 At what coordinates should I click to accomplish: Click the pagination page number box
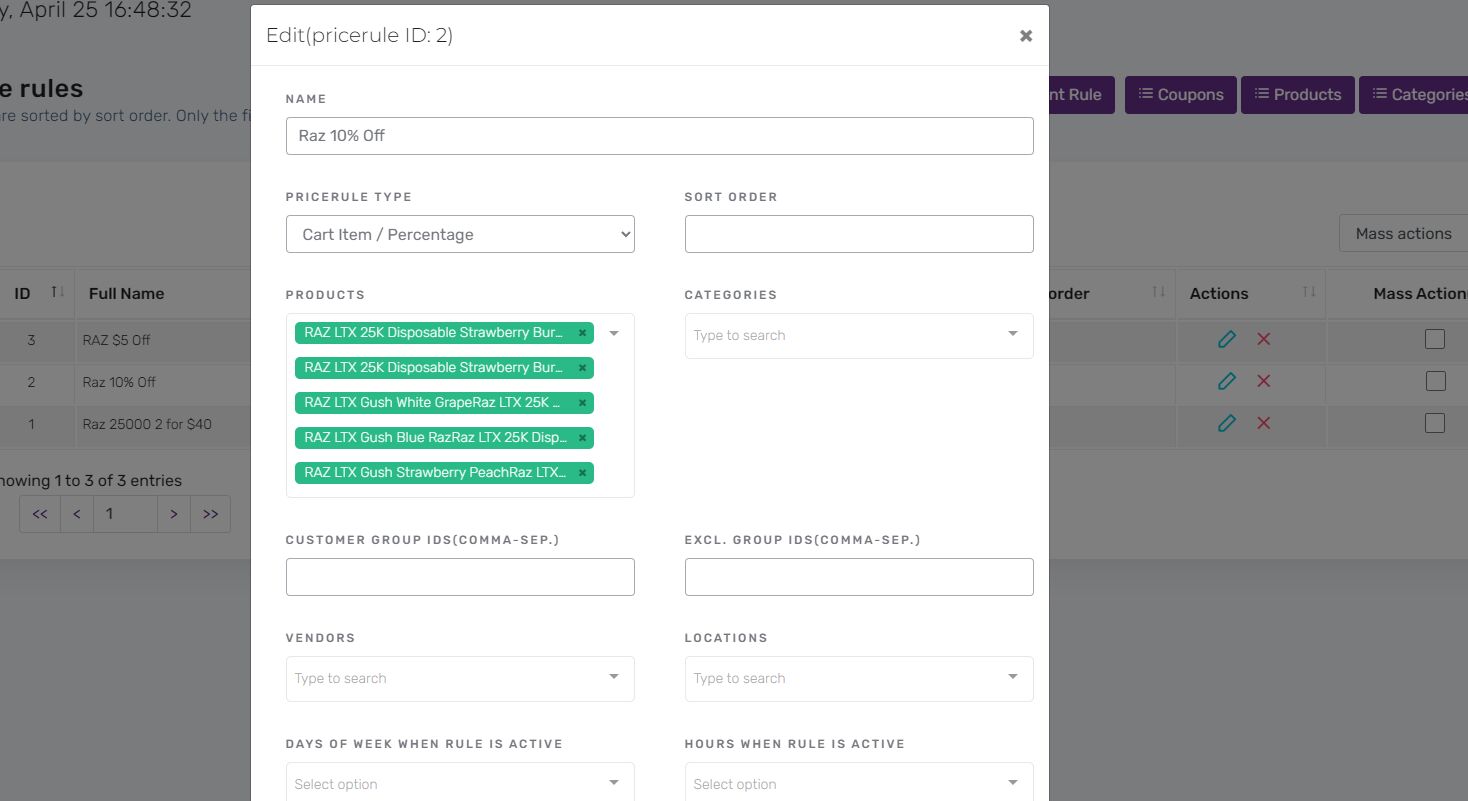click(125, 514)
